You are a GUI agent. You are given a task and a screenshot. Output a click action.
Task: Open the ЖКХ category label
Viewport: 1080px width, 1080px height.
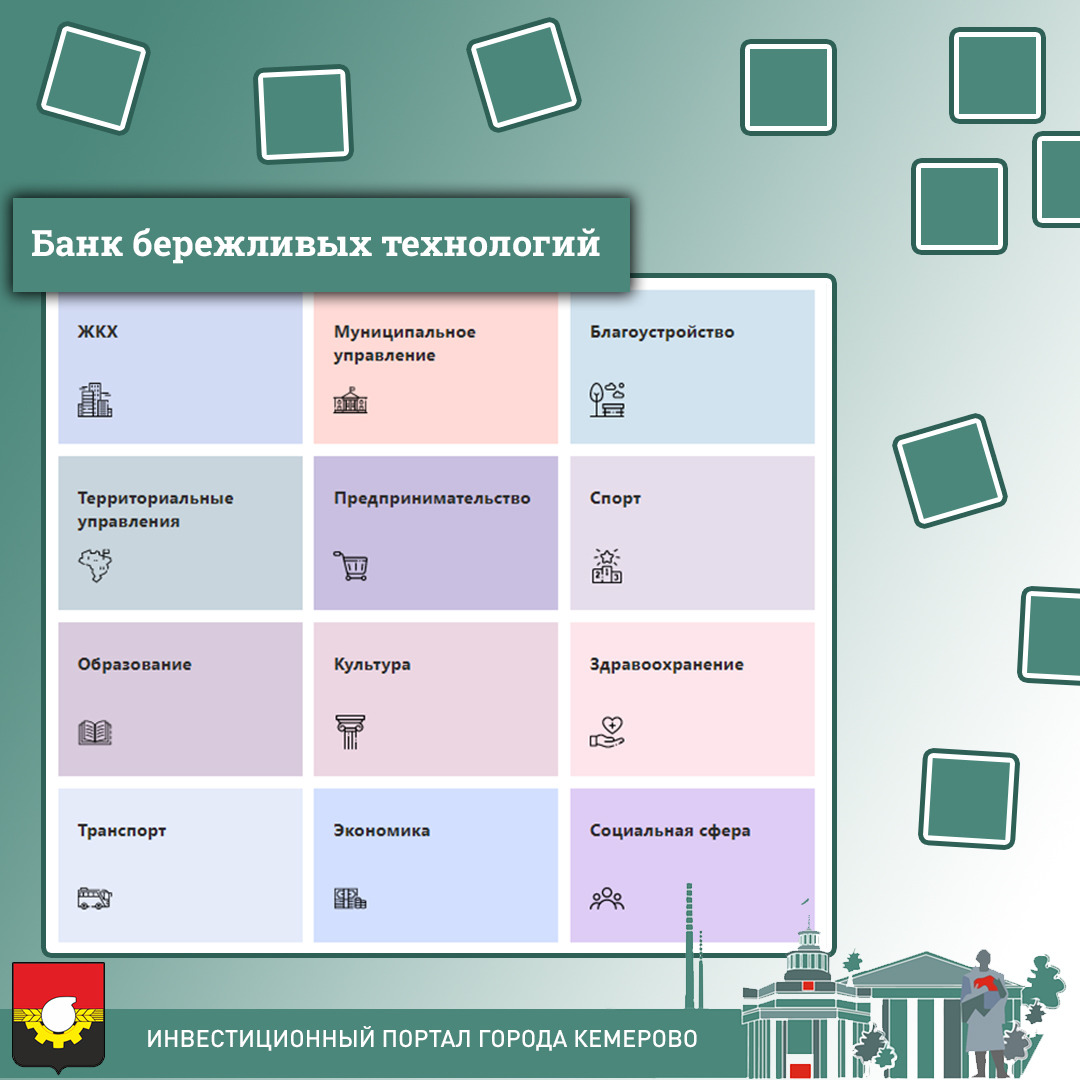pyautogui.click(x=98, y=332)
